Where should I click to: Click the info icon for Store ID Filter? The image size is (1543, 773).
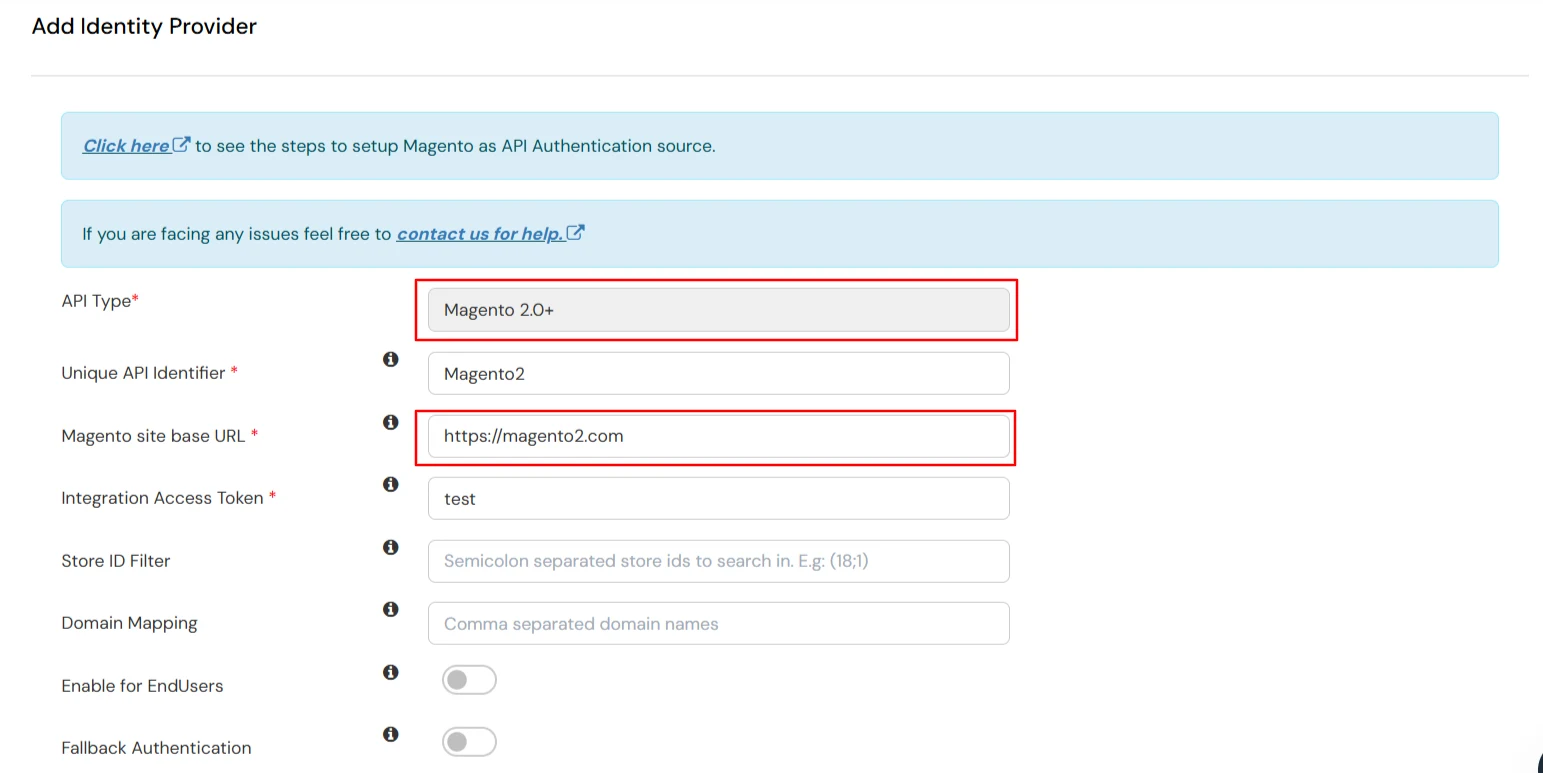[391, 547]
